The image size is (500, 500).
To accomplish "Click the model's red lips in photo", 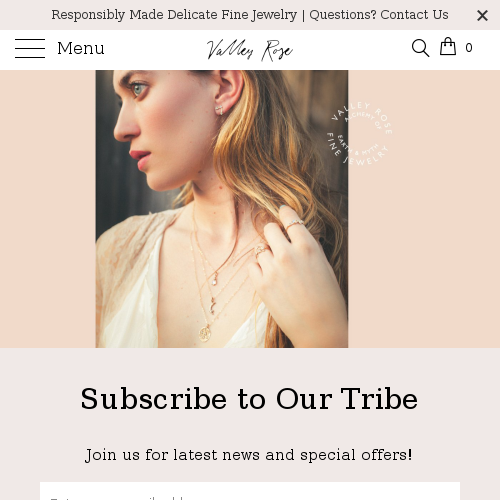I will point(140,159).
